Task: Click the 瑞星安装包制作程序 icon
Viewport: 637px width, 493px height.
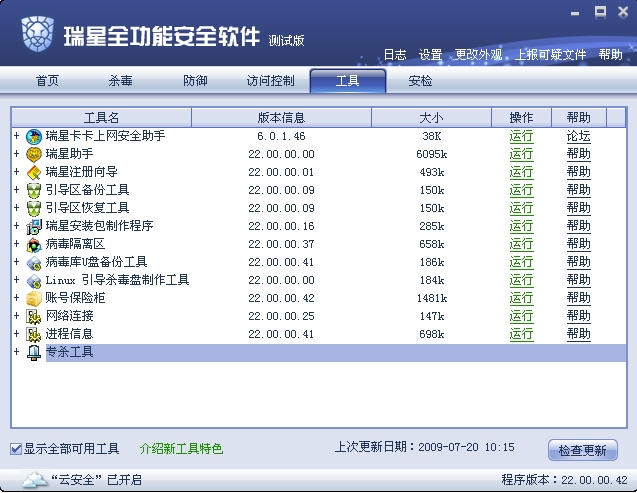Action: [34, 227]
